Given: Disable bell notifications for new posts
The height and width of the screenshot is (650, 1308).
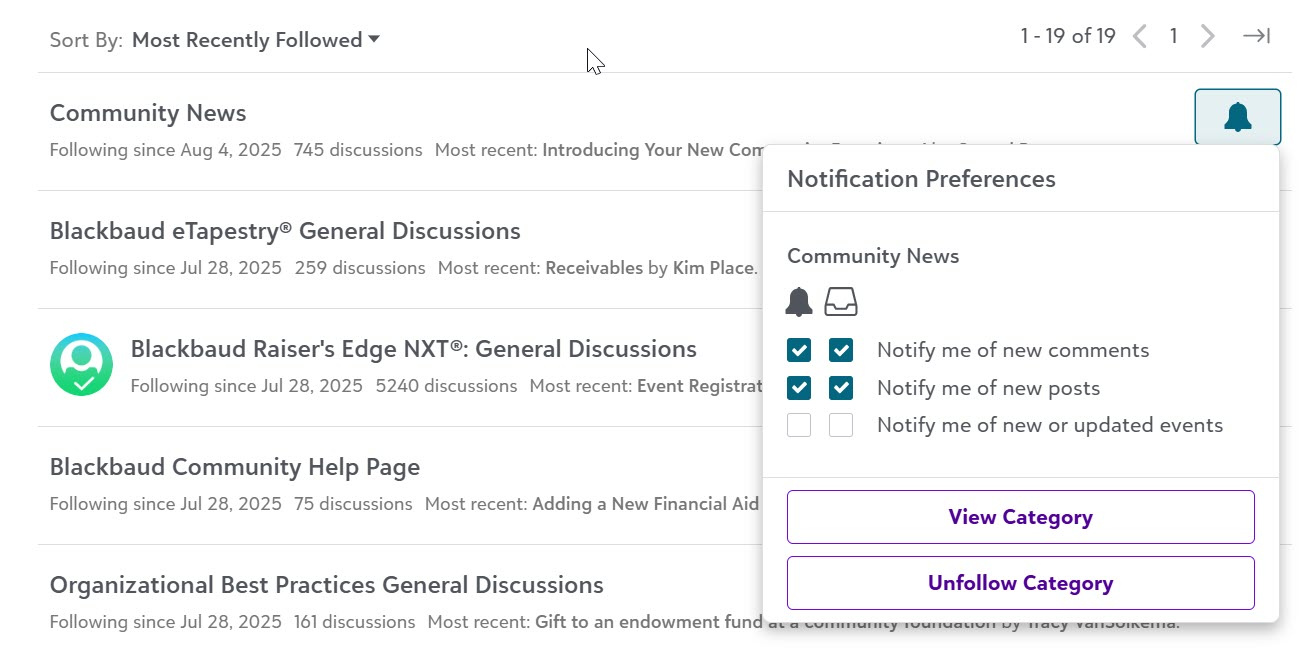Looking at the screenshot, I should click(799, 388).
